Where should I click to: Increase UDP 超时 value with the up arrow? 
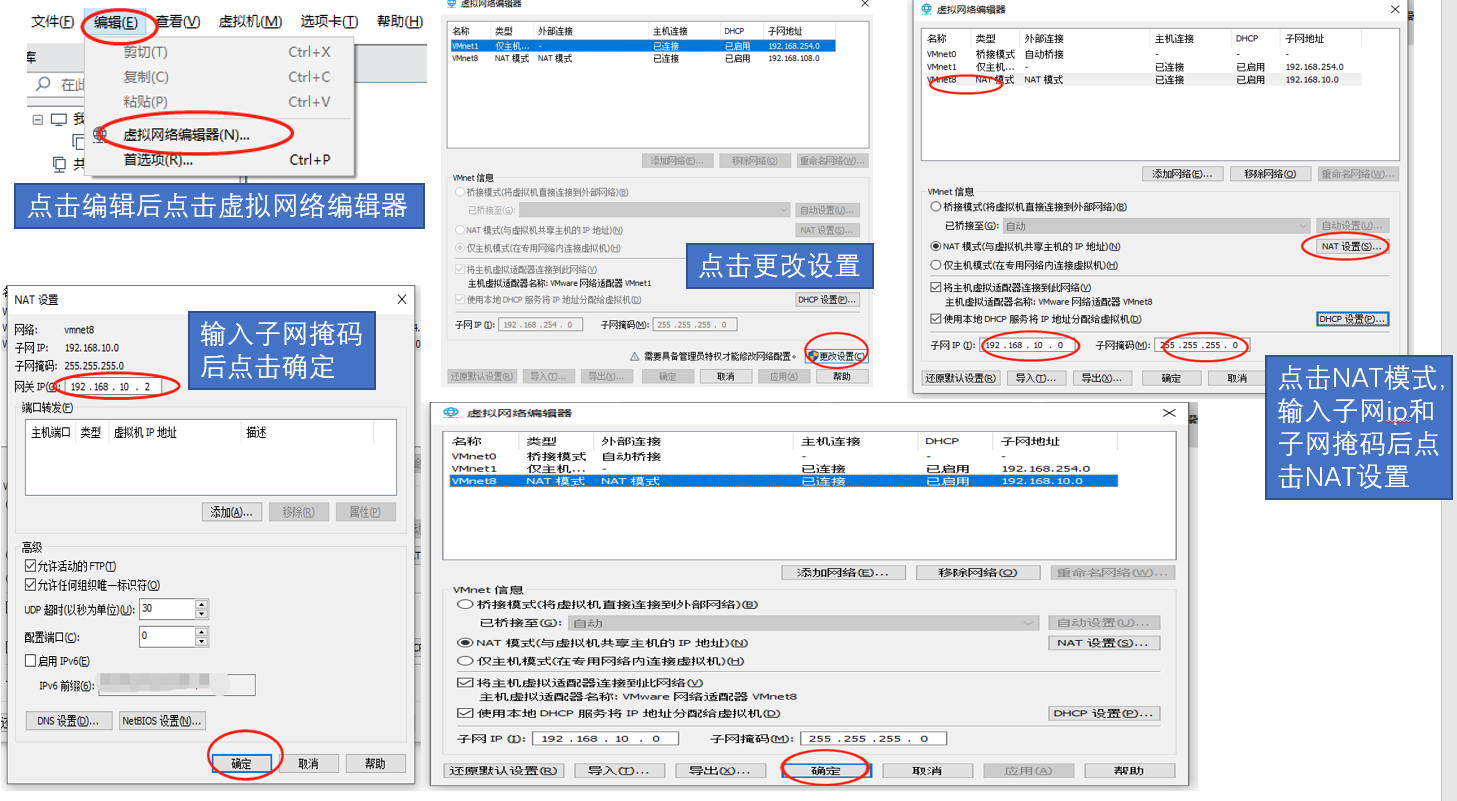pos(202,604)
